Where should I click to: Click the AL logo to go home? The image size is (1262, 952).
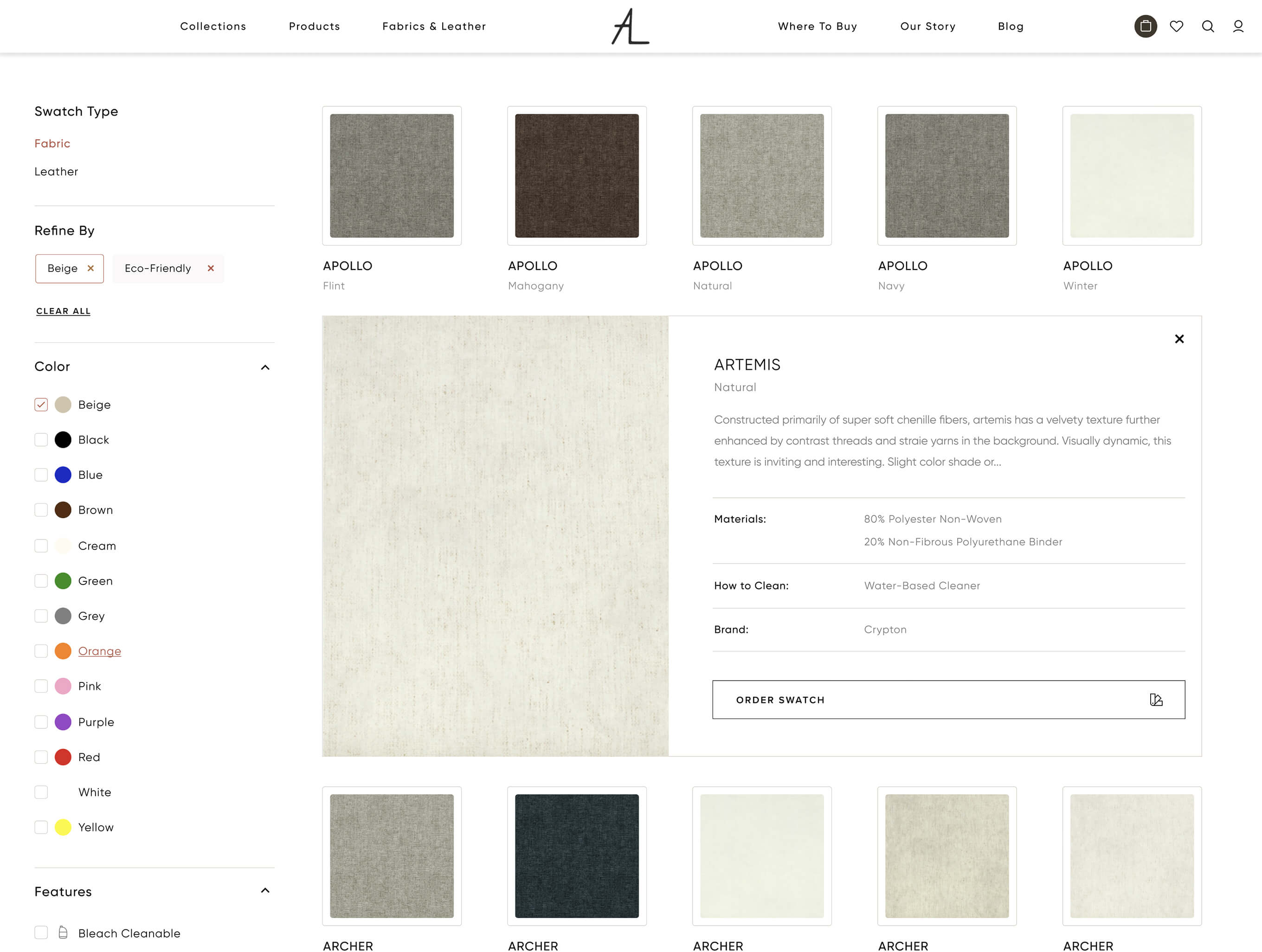[x=630, y=26]
